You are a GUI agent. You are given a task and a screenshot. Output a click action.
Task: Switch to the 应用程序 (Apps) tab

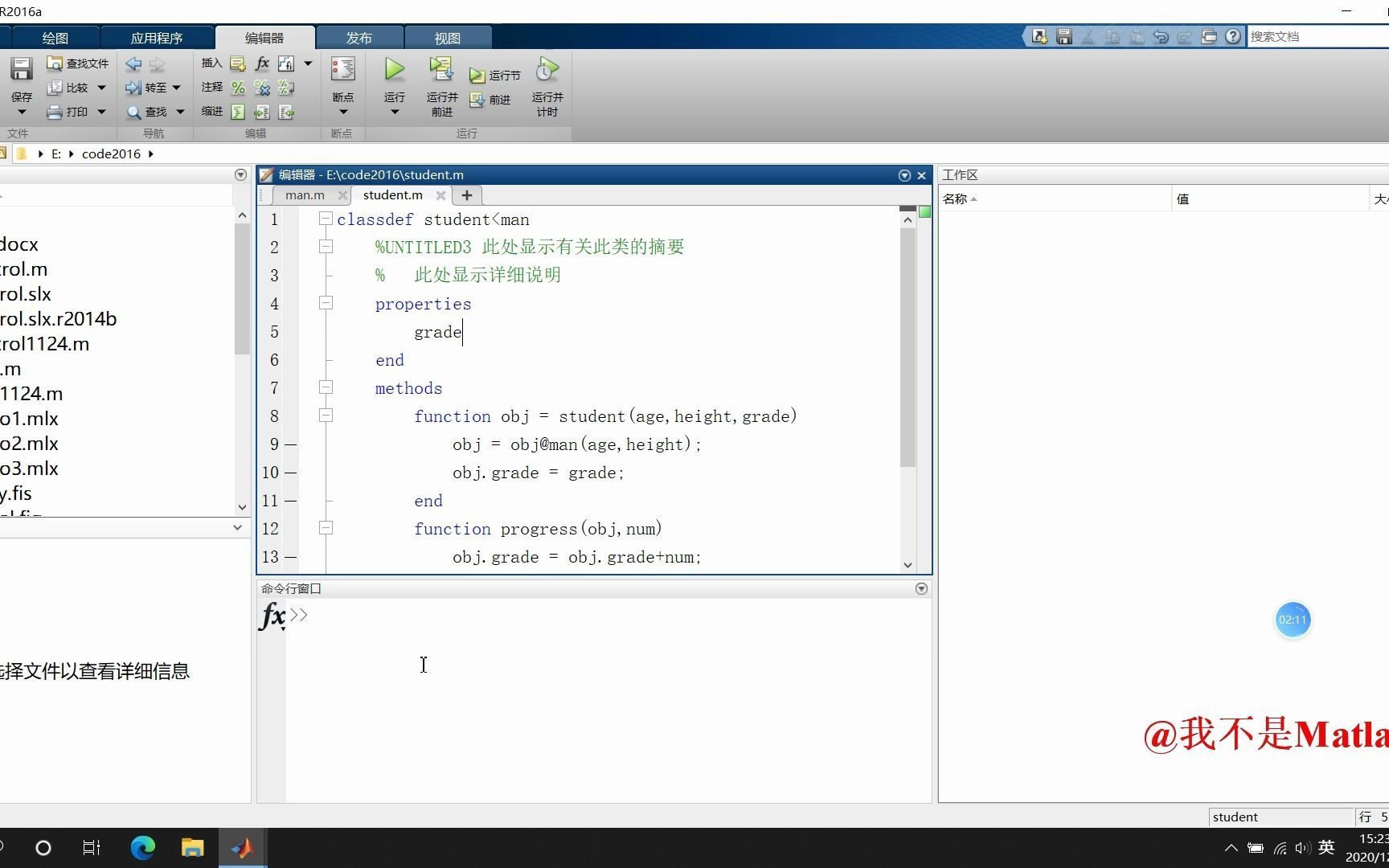[x=157, y=38]
